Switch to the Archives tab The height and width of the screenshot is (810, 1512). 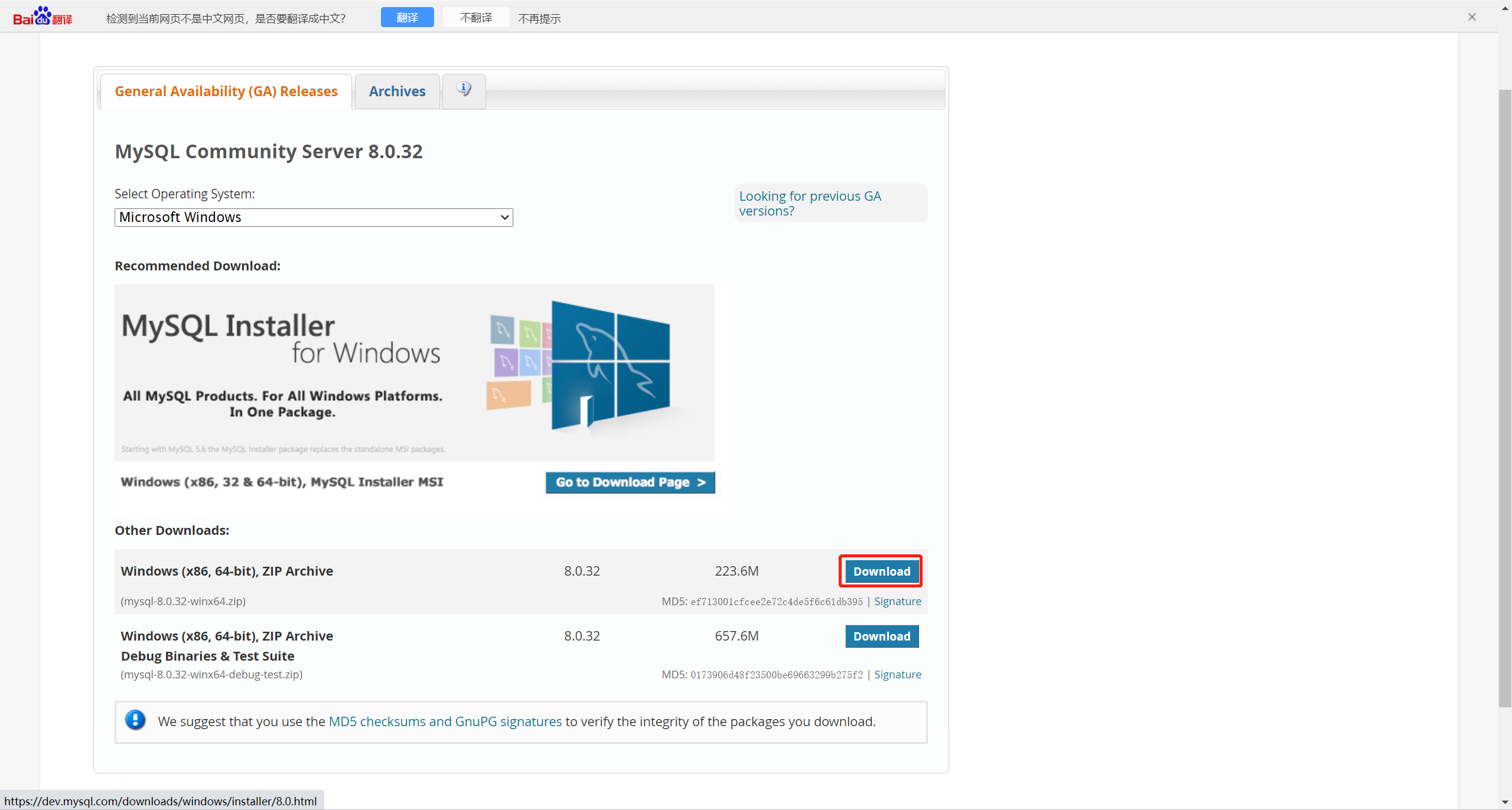click(397, 92)
